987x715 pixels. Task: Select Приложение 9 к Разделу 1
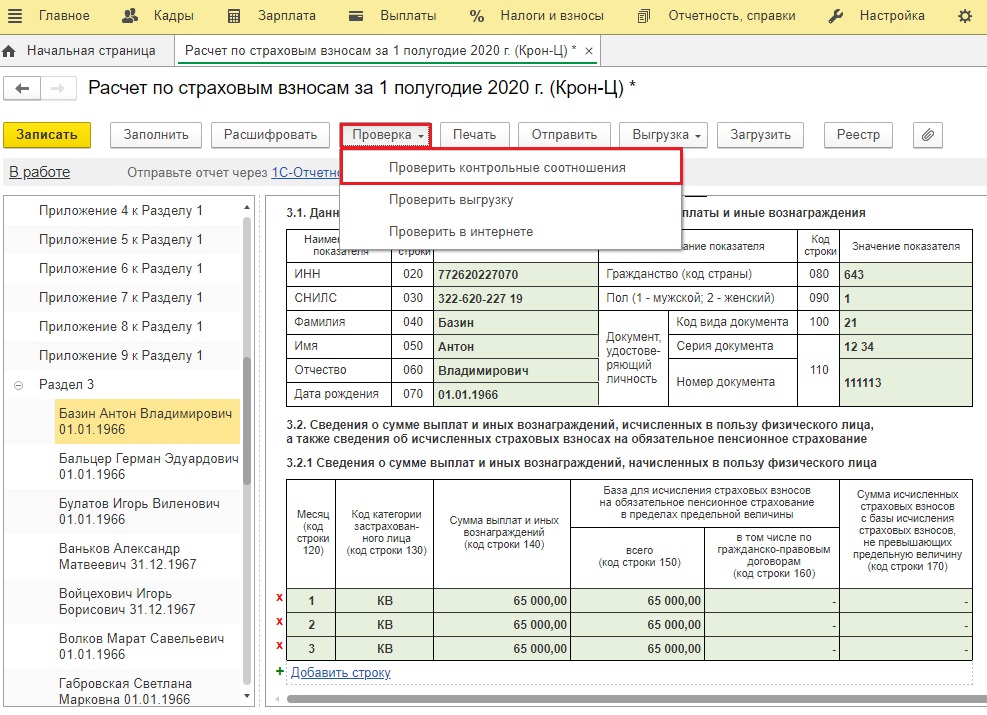[121, 355]
